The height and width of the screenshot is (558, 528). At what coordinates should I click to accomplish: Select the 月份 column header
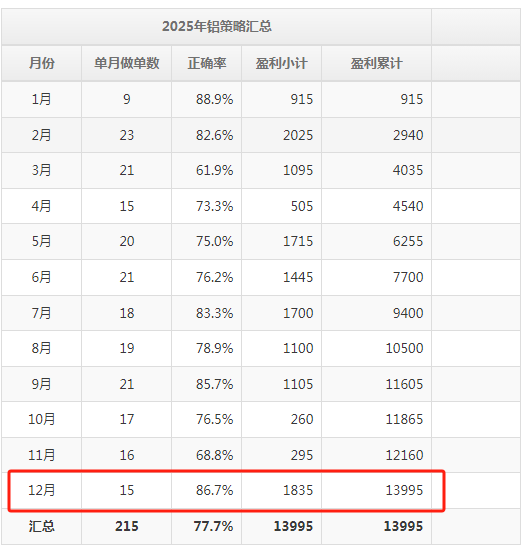pyautogui.click(x=42, y=64)
